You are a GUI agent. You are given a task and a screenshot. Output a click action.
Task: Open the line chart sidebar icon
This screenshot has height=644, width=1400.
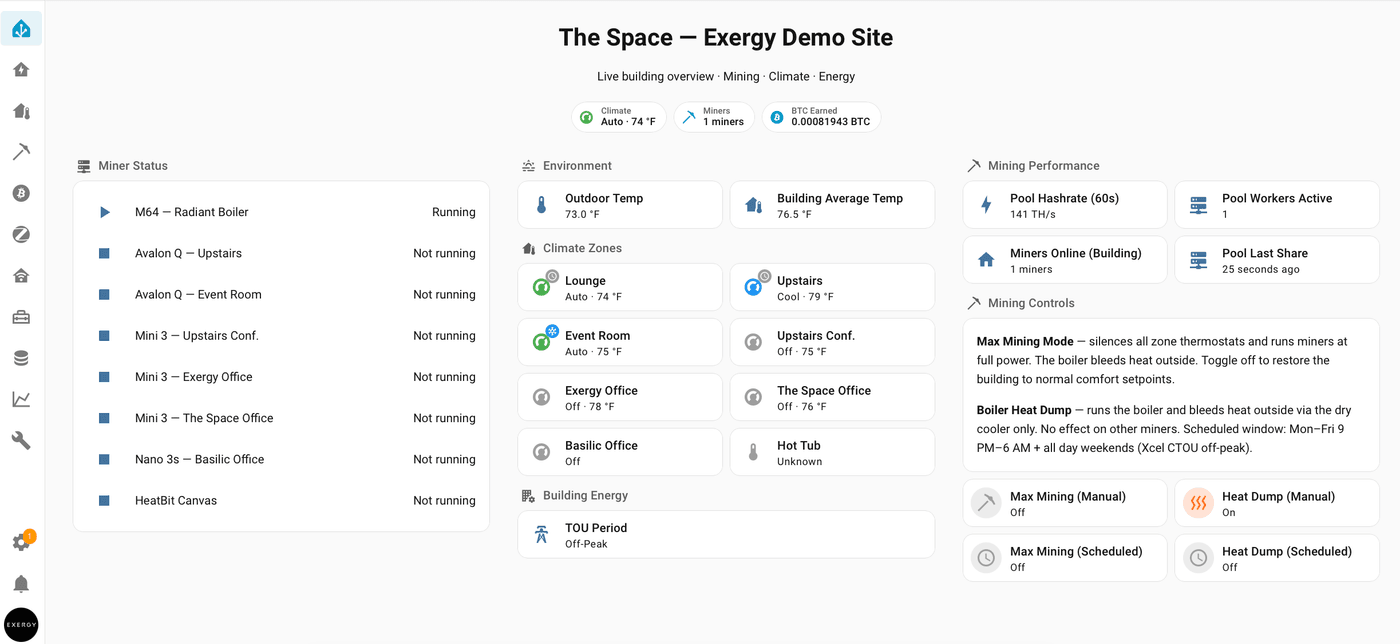click(x=21, y=399)
